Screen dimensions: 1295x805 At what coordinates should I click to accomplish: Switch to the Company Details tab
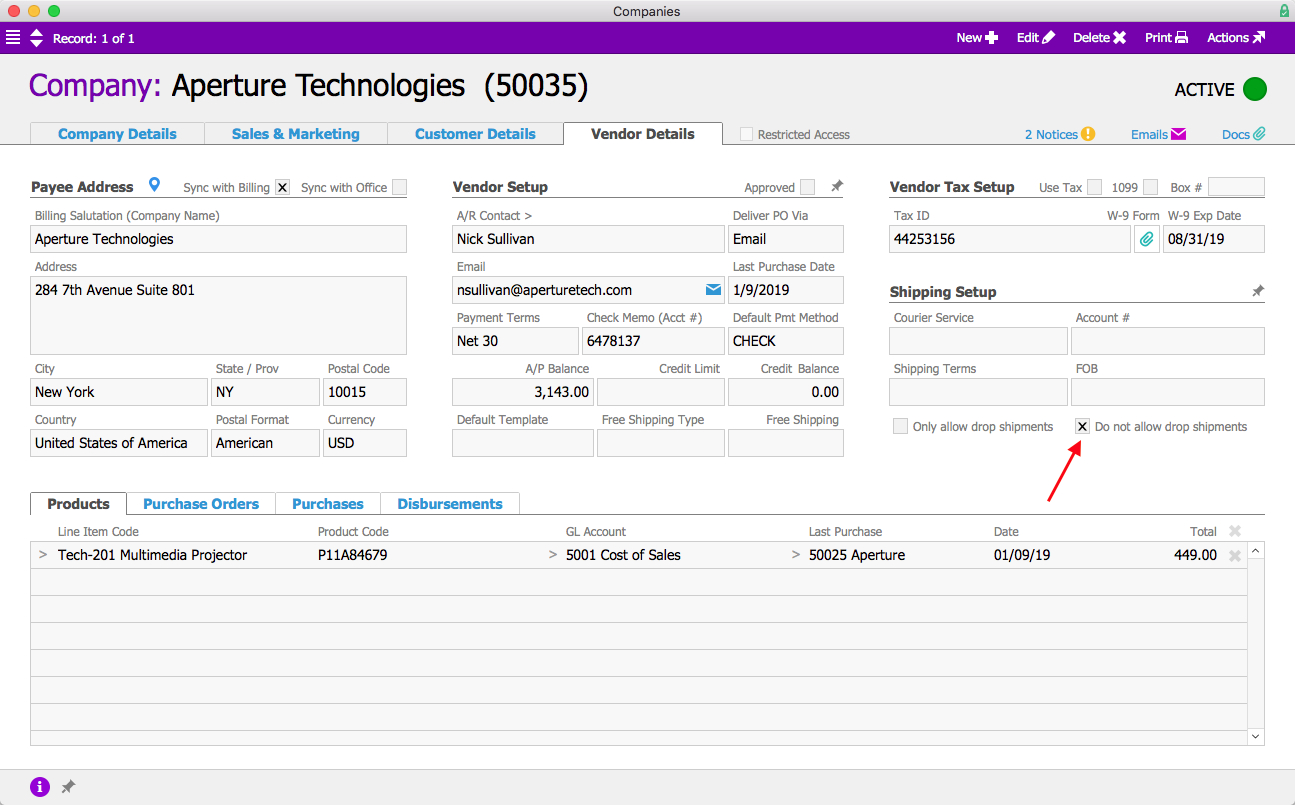point(117,134)
